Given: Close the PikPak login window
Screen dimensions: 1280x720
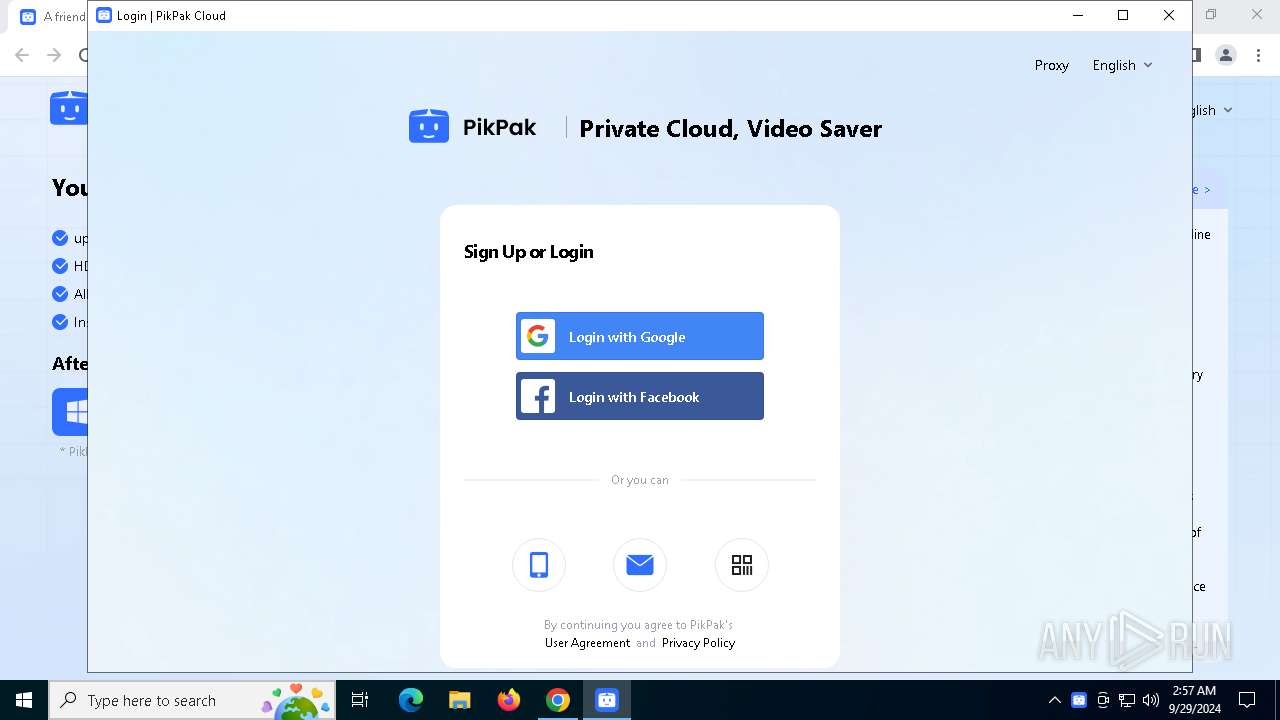Looking at the screenshot, I should click(1169, 15).
